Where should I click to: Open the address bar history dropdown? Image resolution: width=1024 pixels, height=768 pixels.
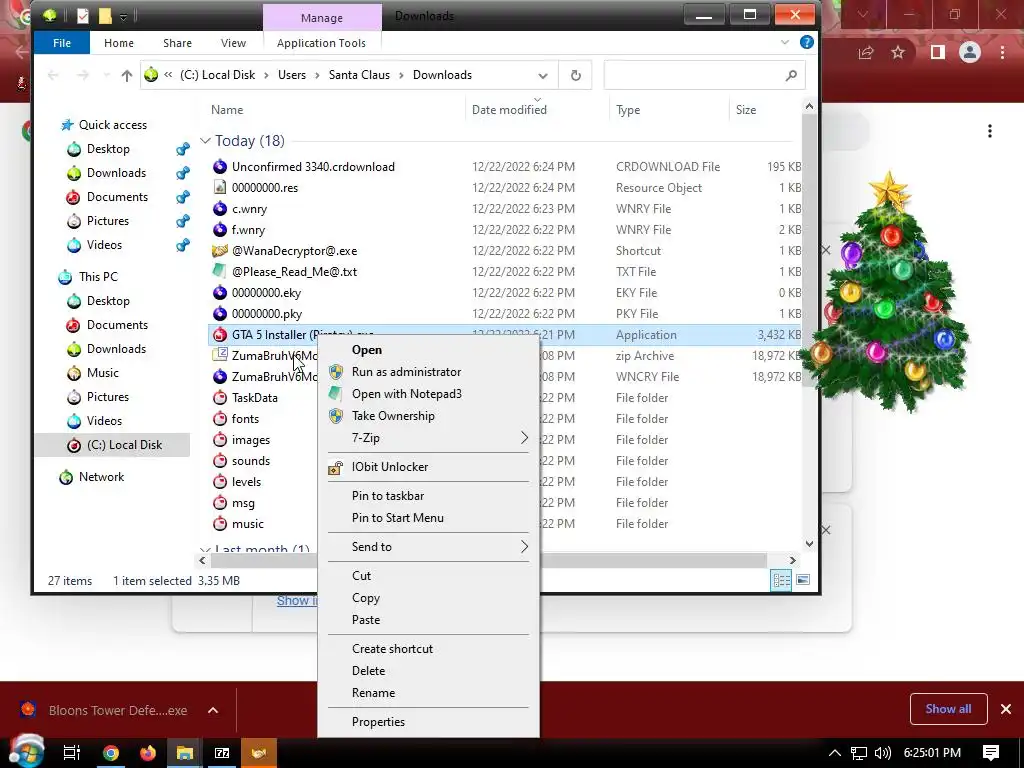[x=543, y=76]
